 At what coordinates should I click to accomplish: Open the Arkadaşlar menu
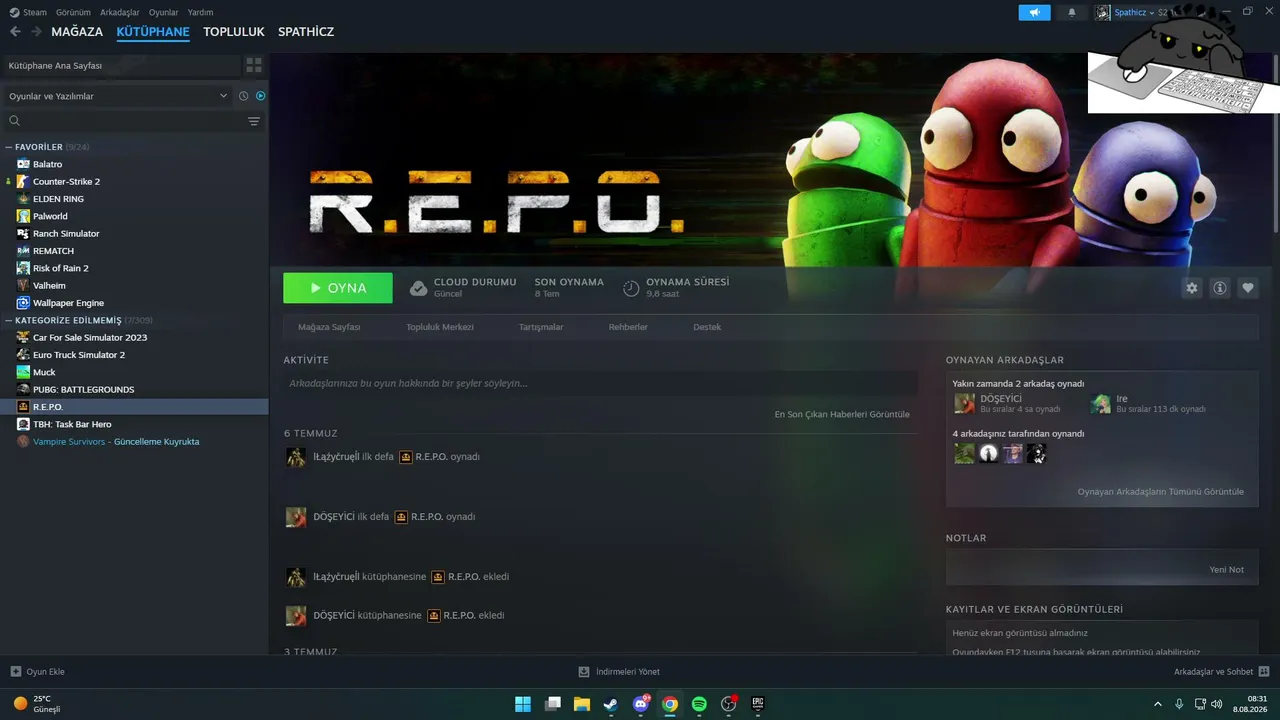[x=120, y=12]
